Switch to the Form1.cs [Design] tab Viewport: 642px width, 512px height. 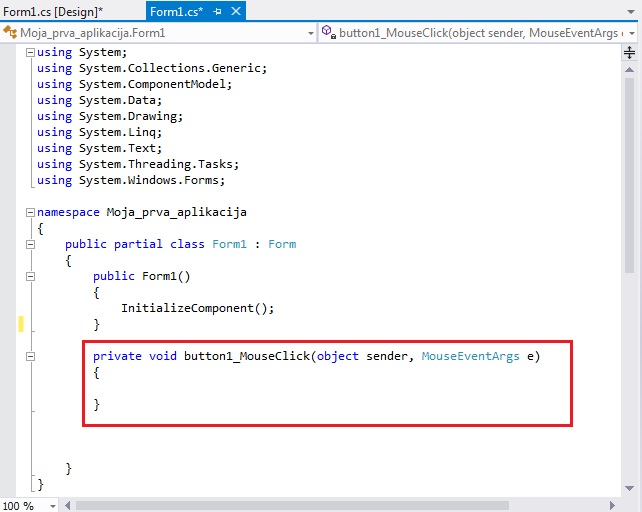click(x=52, y=11)
